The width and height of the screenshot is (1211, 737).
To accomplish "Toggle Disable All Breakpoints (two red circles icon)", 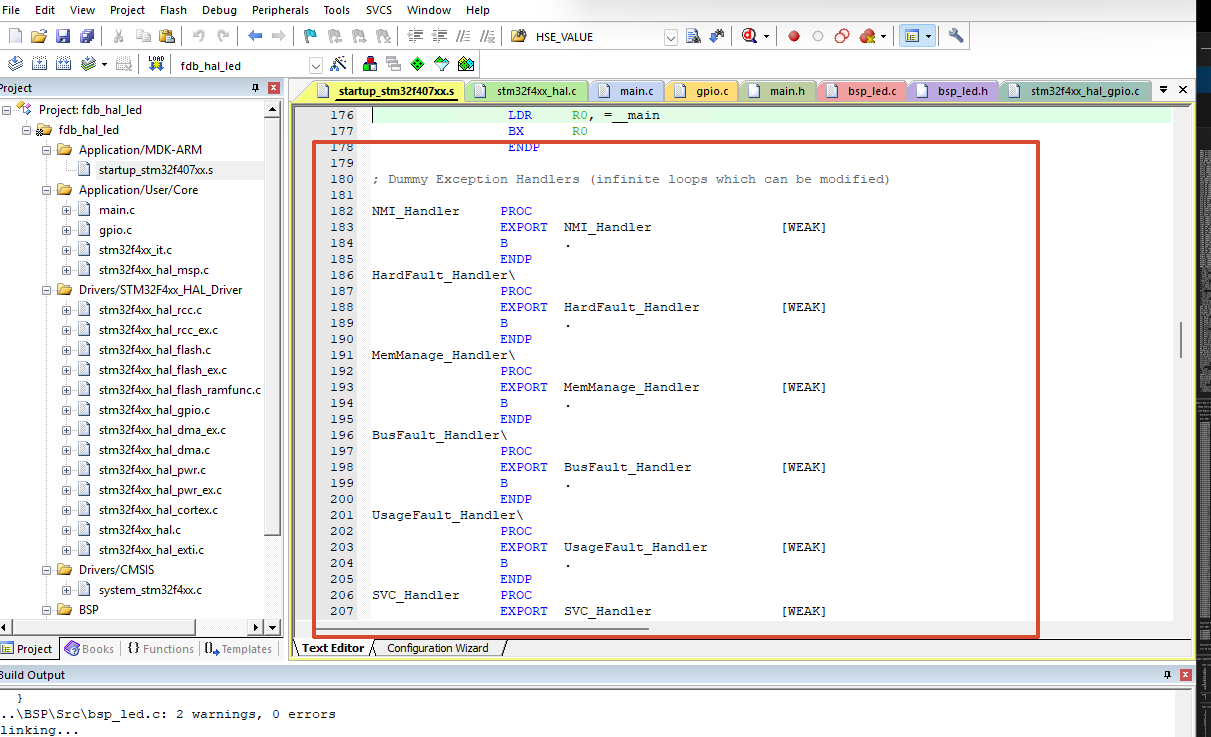I will point(842,36).
